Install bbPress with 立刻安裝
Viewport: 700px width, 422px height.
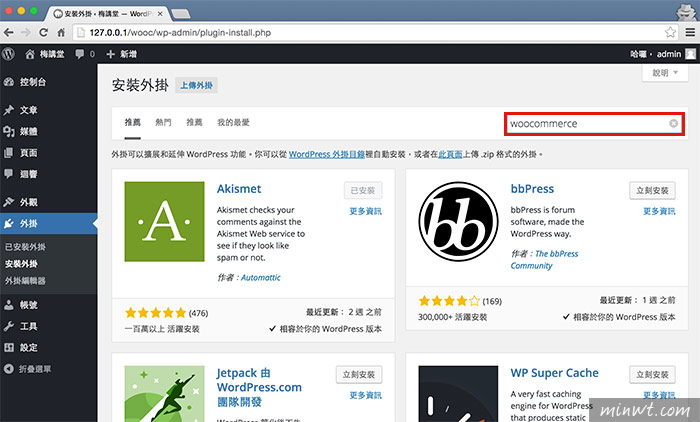652,191
